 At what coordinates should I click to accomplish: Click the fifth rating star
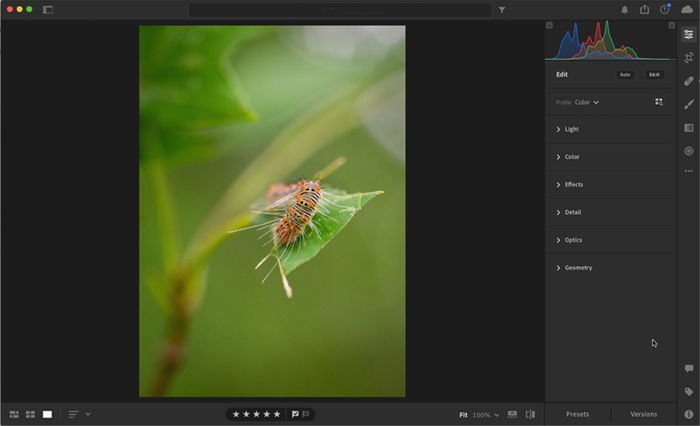277,414
